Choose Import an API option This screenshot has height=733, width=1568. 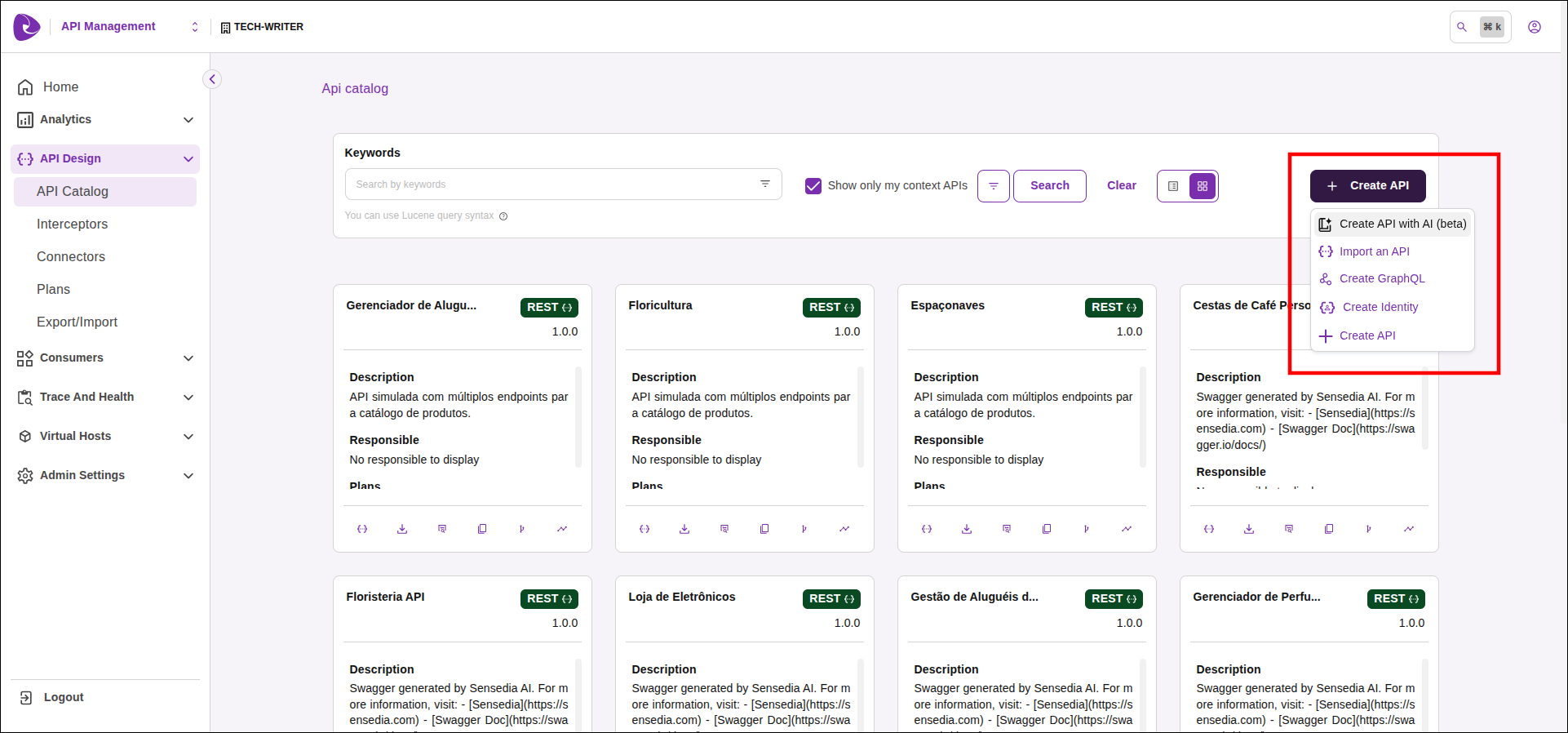tap(1374, 251)
